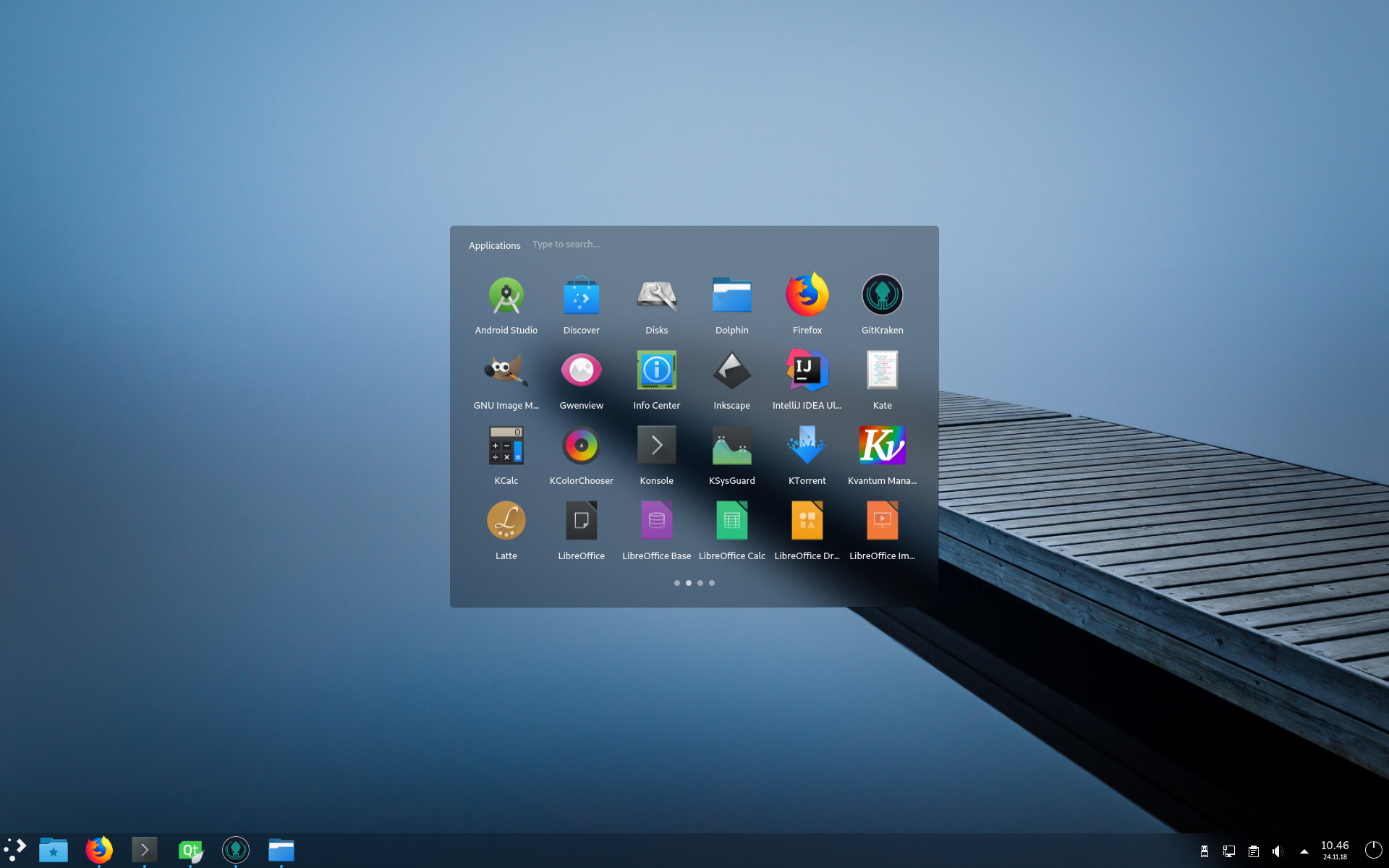This screenshot has height=868, width=1389.
Task: Open KColorChooser
Action: (582, 455)
